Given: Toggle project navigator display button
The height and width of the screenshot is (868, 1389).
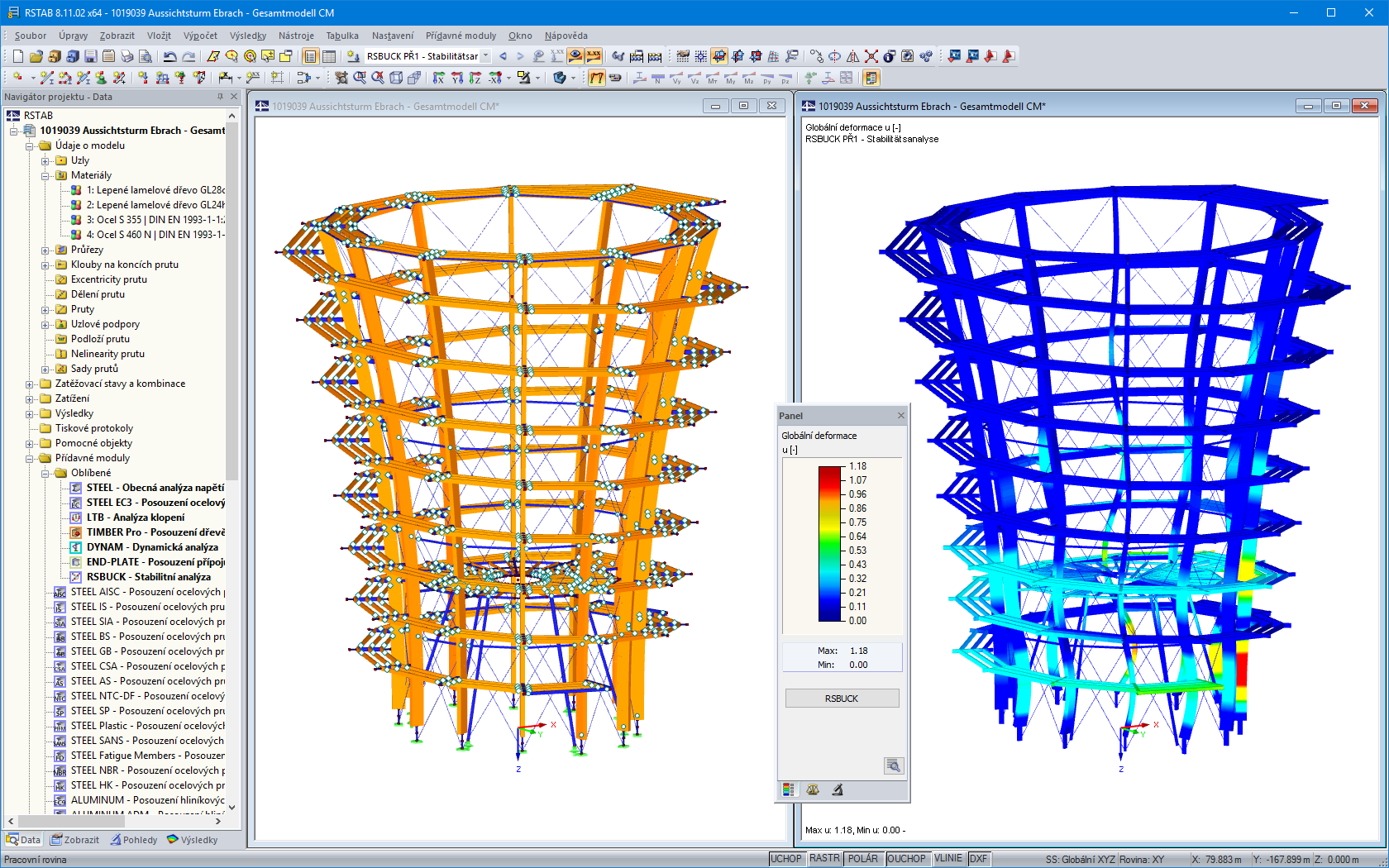Looking at the screenshot, I should coord(310,56).
